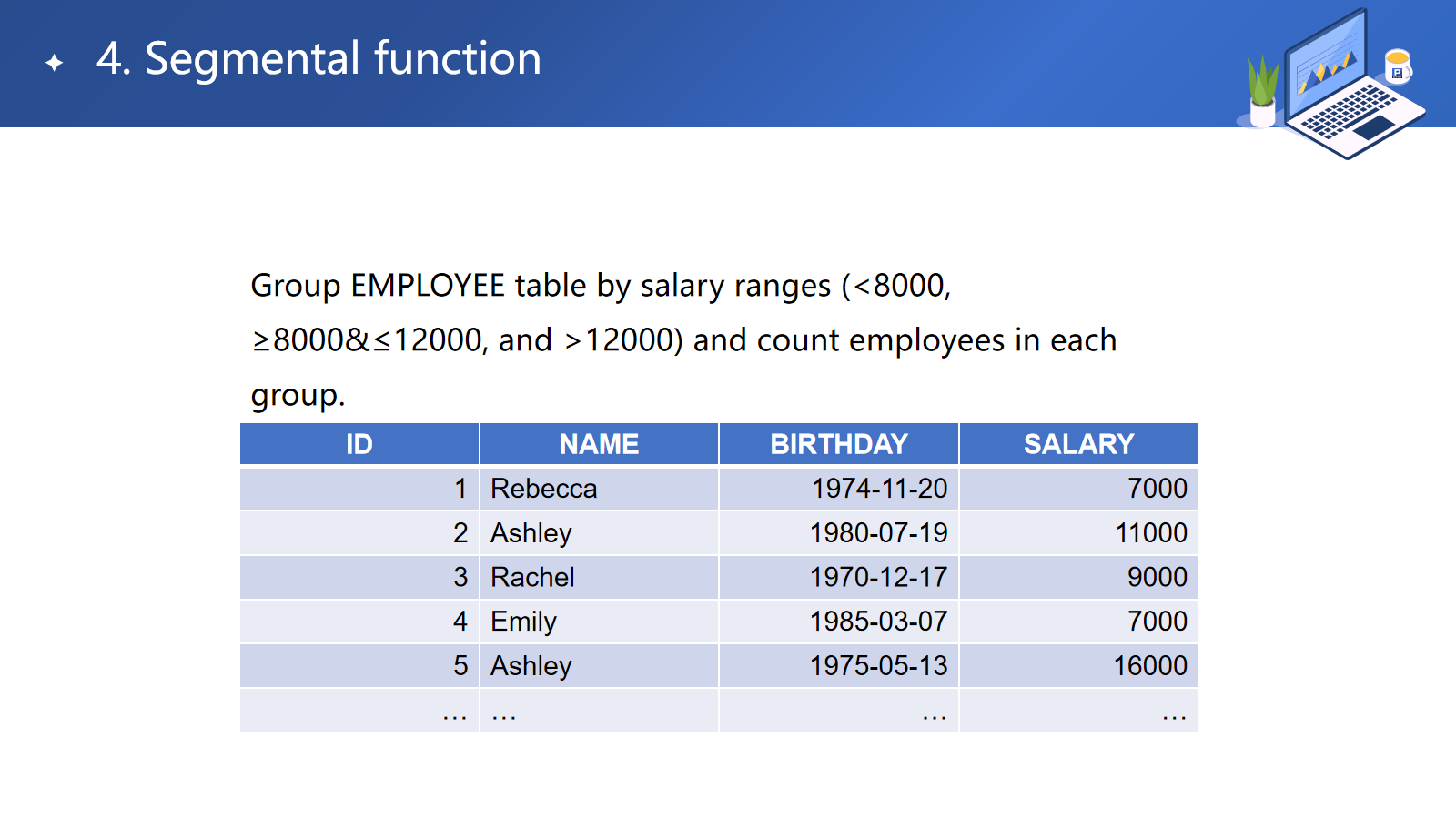1456x819 pixels.
Task: Click the Rebecca name cell
Action: [x=544, y=489]
